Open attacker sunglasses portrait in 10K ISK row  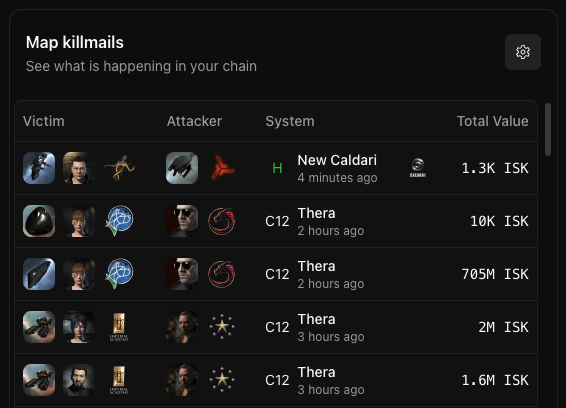[182, 221]
